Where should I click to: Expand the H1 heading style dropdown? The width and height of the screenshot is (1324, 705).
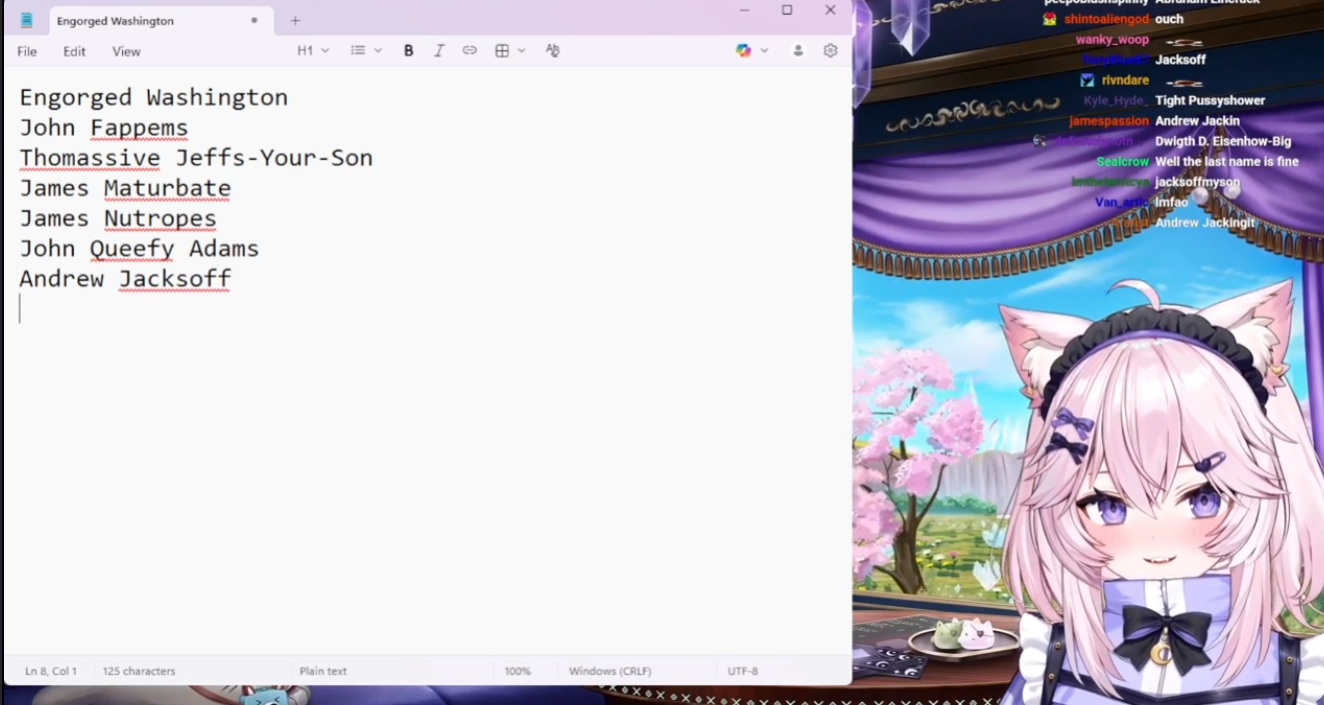[x=313, y=51]
